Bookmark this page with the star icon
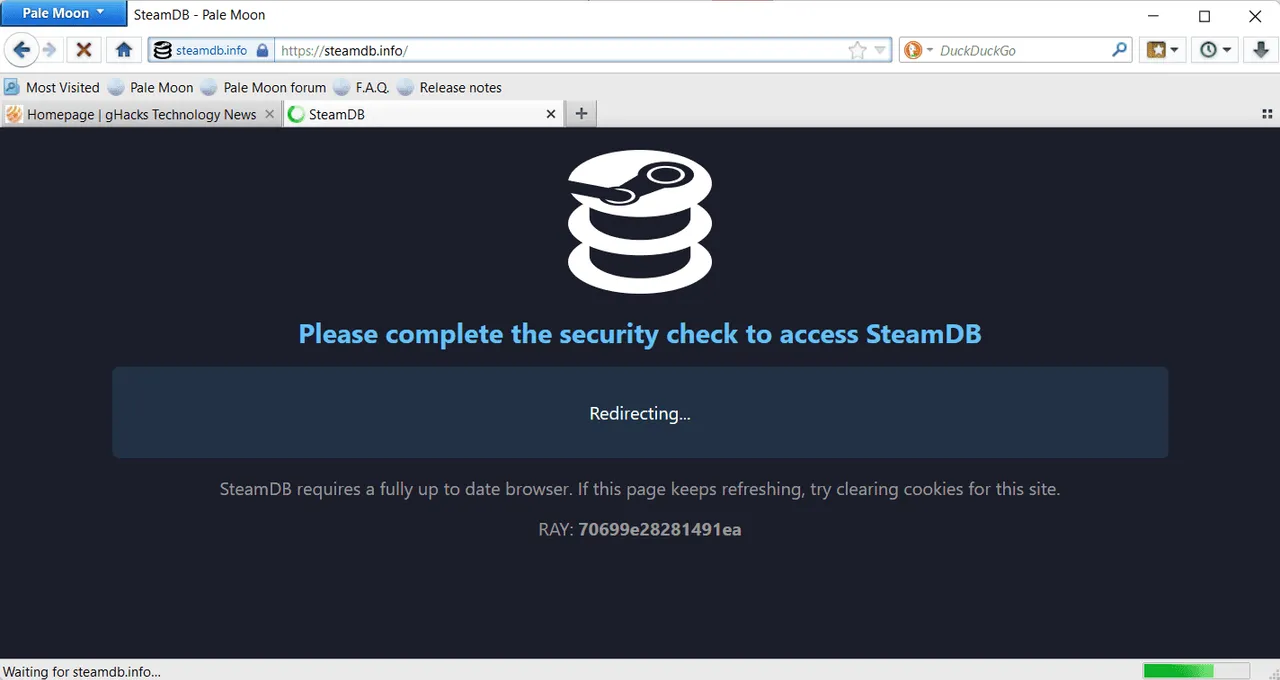The height and width of the screenshot is (680, 1280). coord(857,51)
